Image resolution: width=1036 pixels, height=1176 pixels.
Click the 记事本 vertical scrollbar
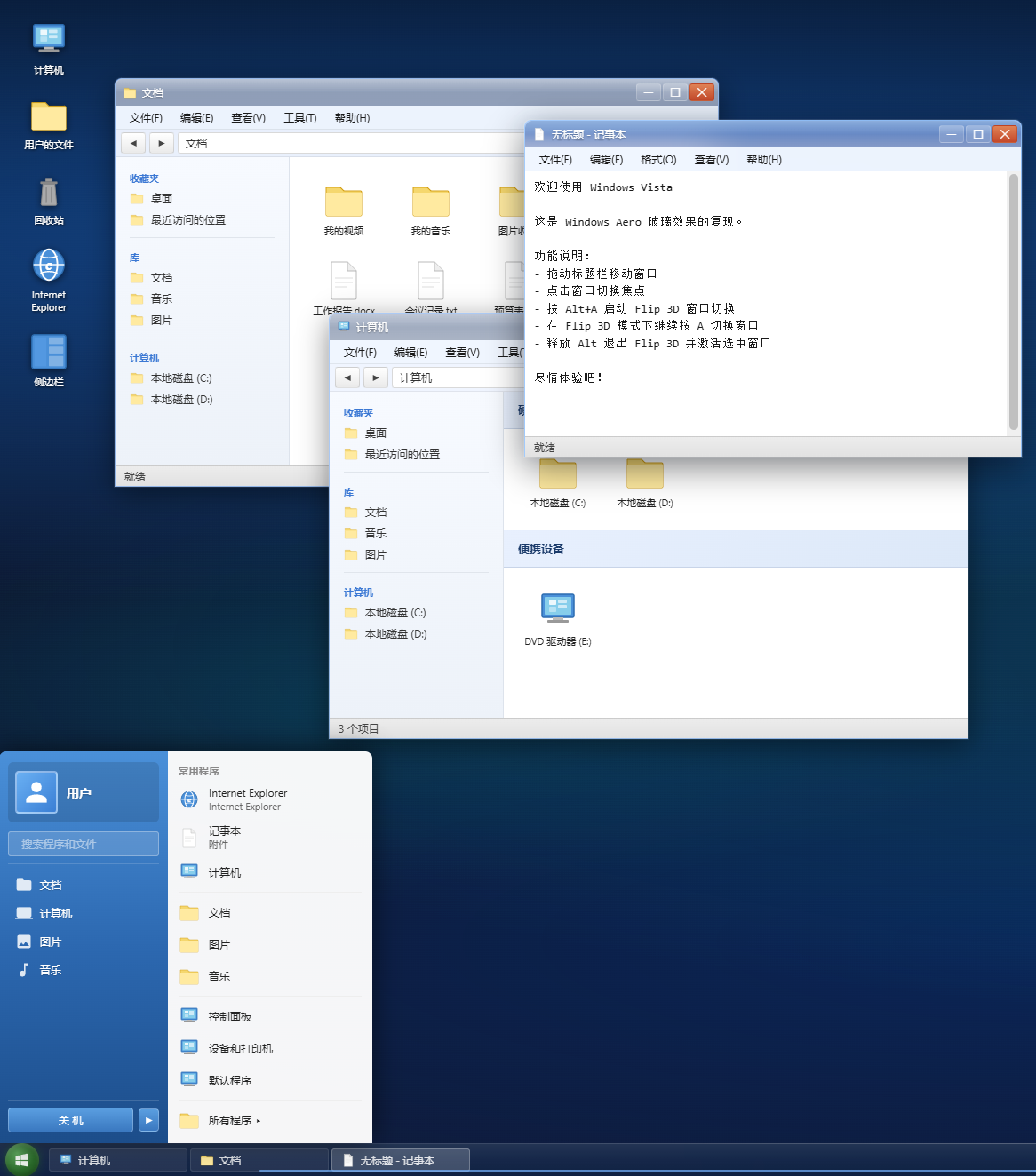[x=1014, y=302]
